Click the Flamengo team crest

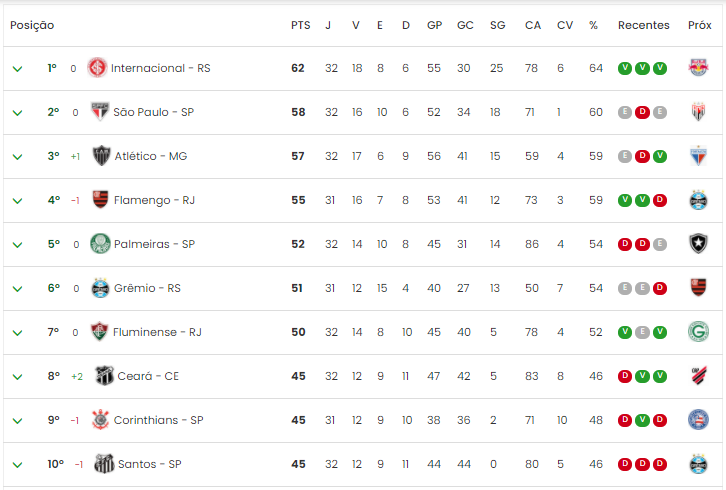pyautogui.click(x=100, y=200)
